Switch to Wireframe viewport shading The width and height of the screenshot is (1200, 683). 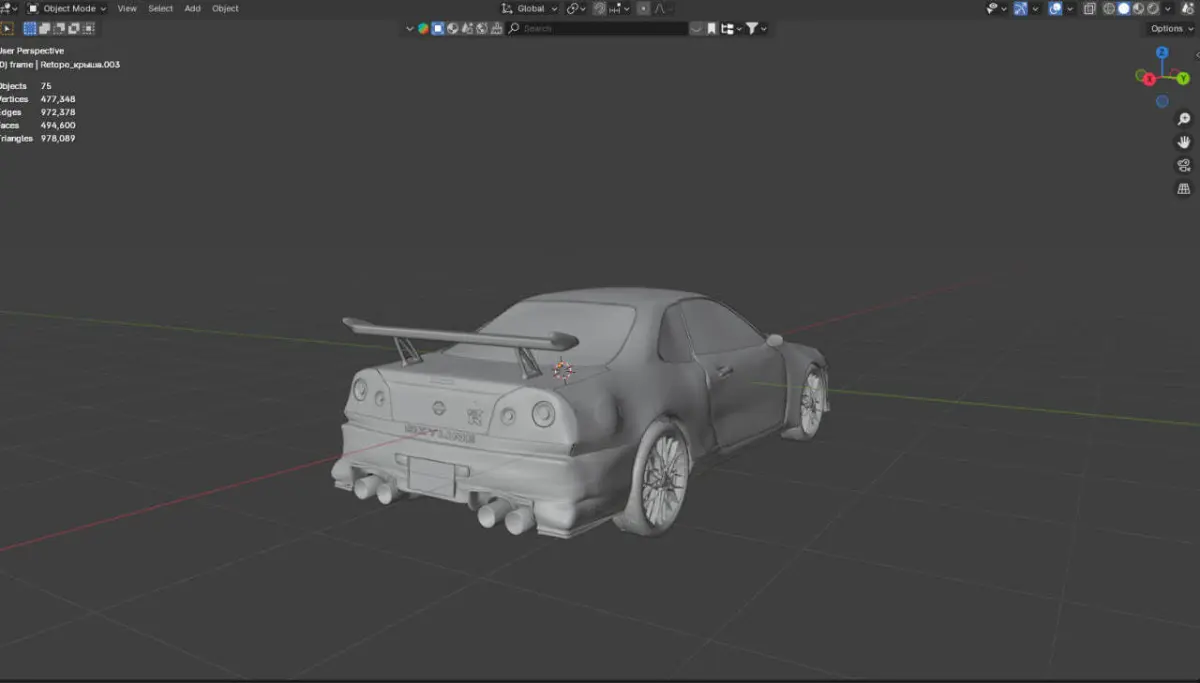pos(1109,9)
